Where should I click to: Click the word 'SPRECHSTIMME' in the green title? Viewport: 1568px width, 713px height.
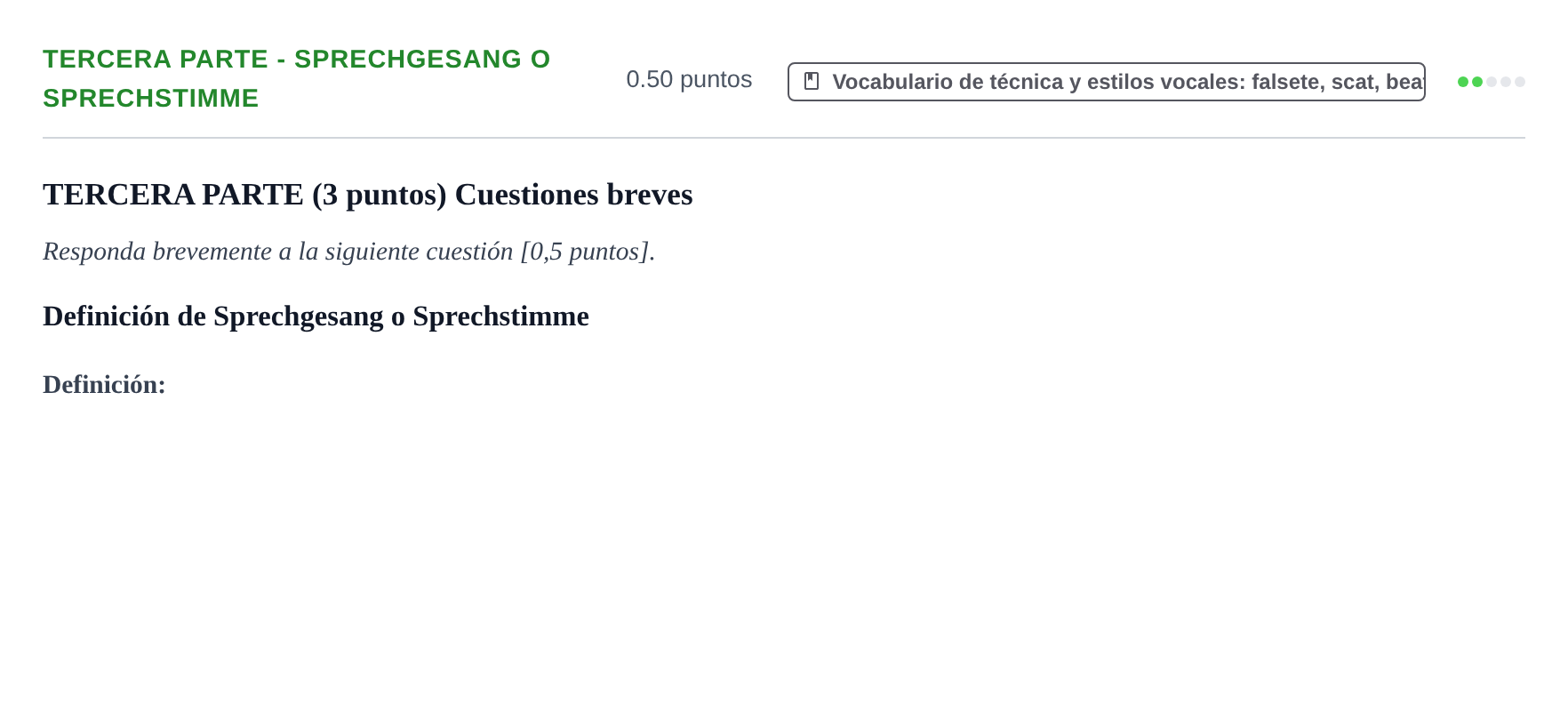tap(151, 98)
